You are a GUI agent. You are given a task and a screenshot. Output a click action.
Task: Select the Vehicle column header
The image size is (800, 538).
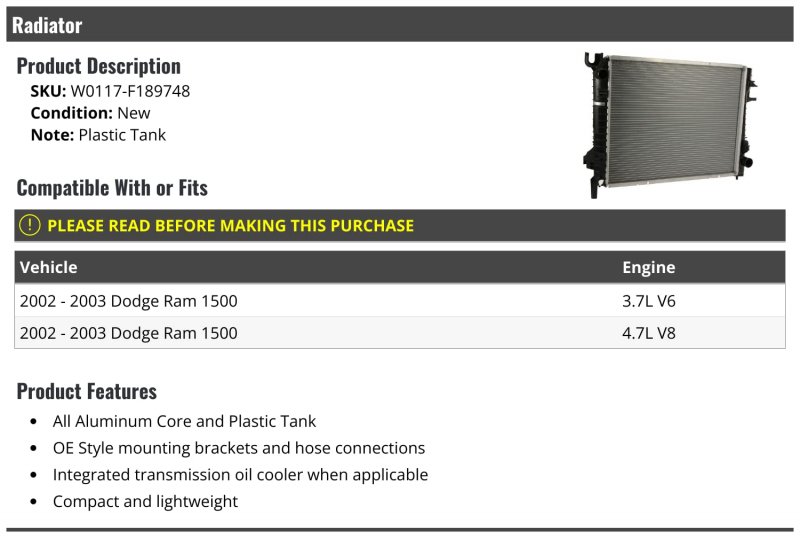point(48,267)
